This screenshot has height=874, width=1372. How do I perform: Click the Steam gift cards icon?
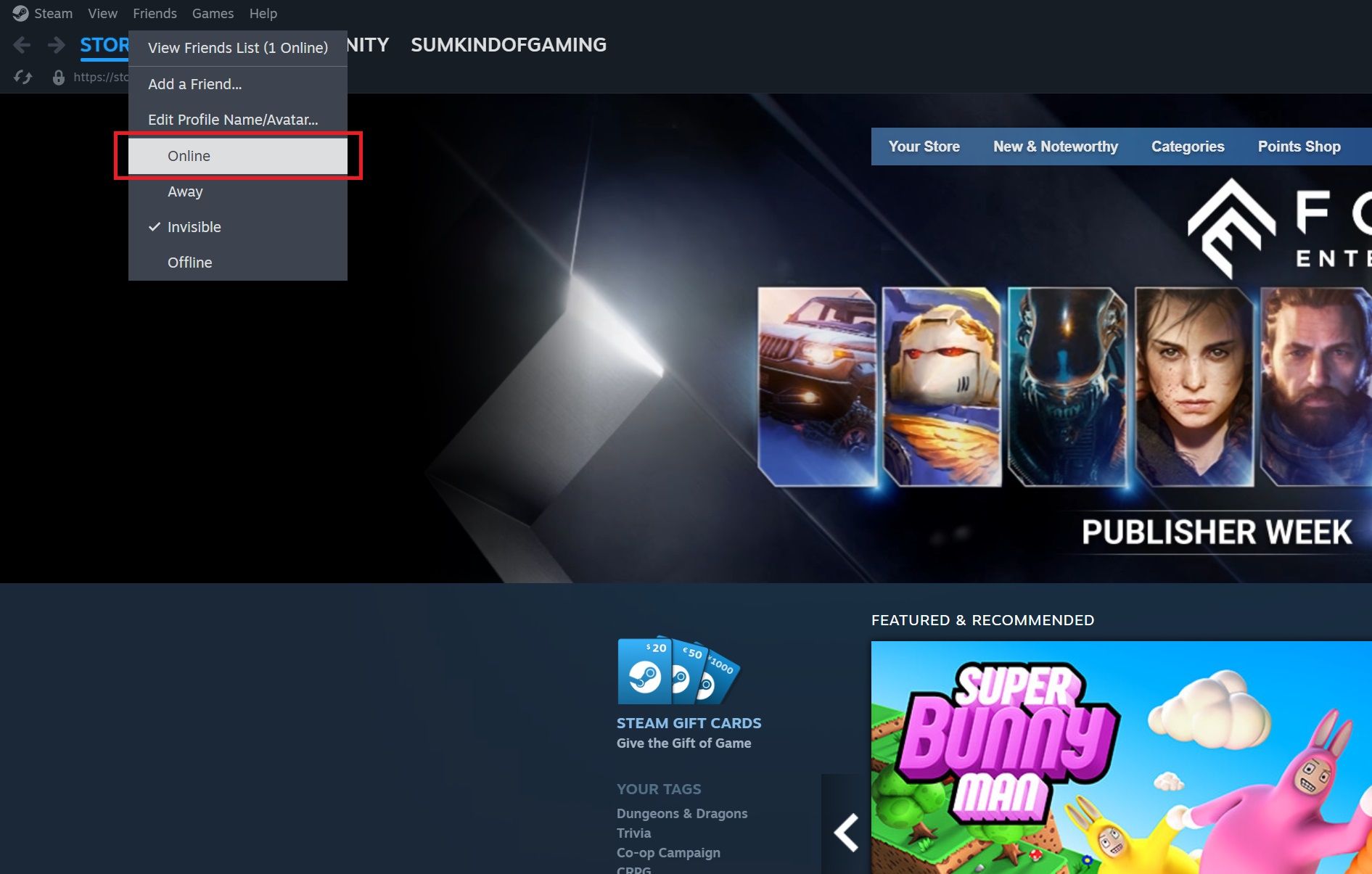pos(678,671)
